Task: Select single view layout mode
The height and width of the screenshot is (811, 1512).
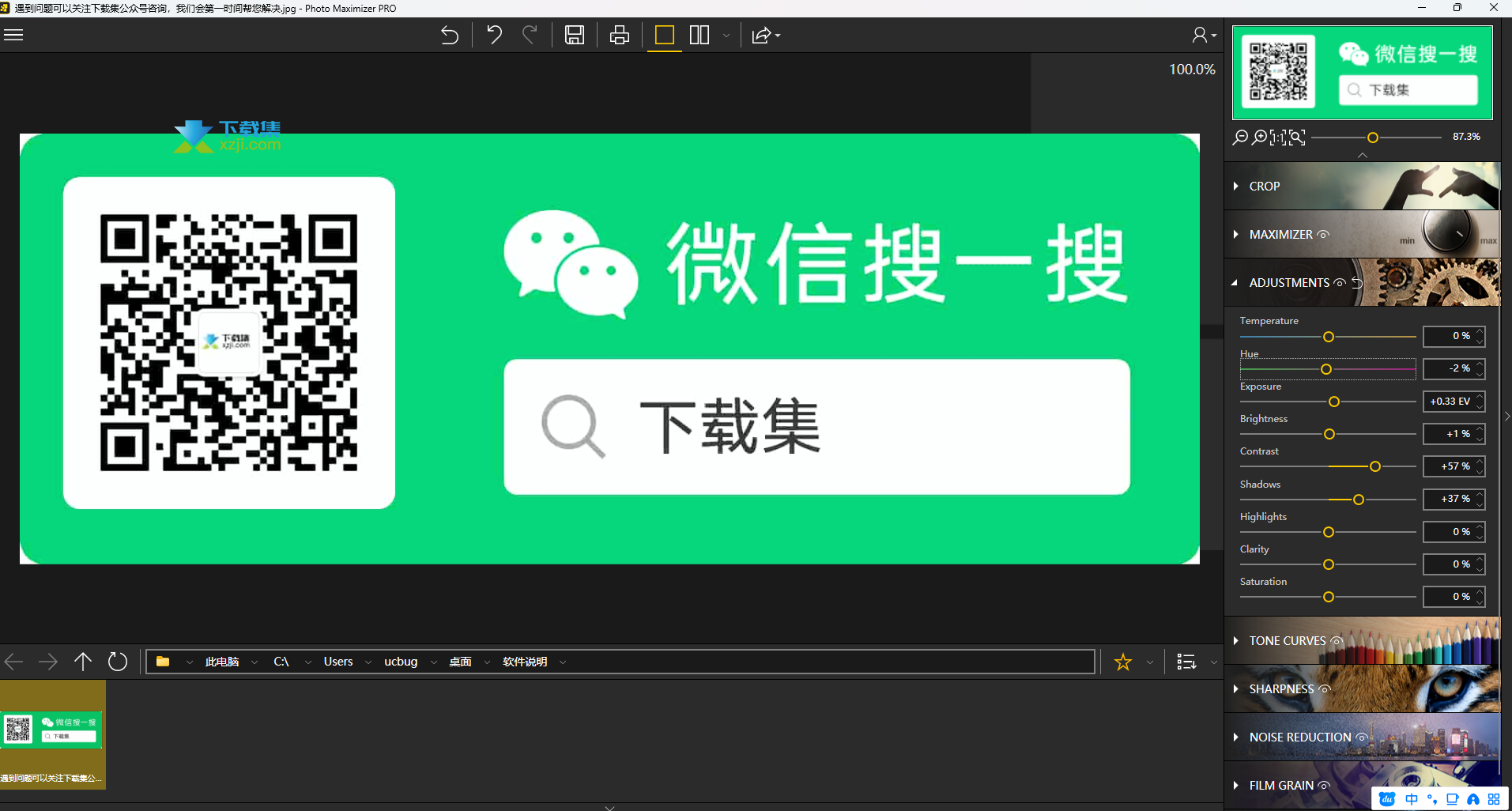Action: [665, 35]
